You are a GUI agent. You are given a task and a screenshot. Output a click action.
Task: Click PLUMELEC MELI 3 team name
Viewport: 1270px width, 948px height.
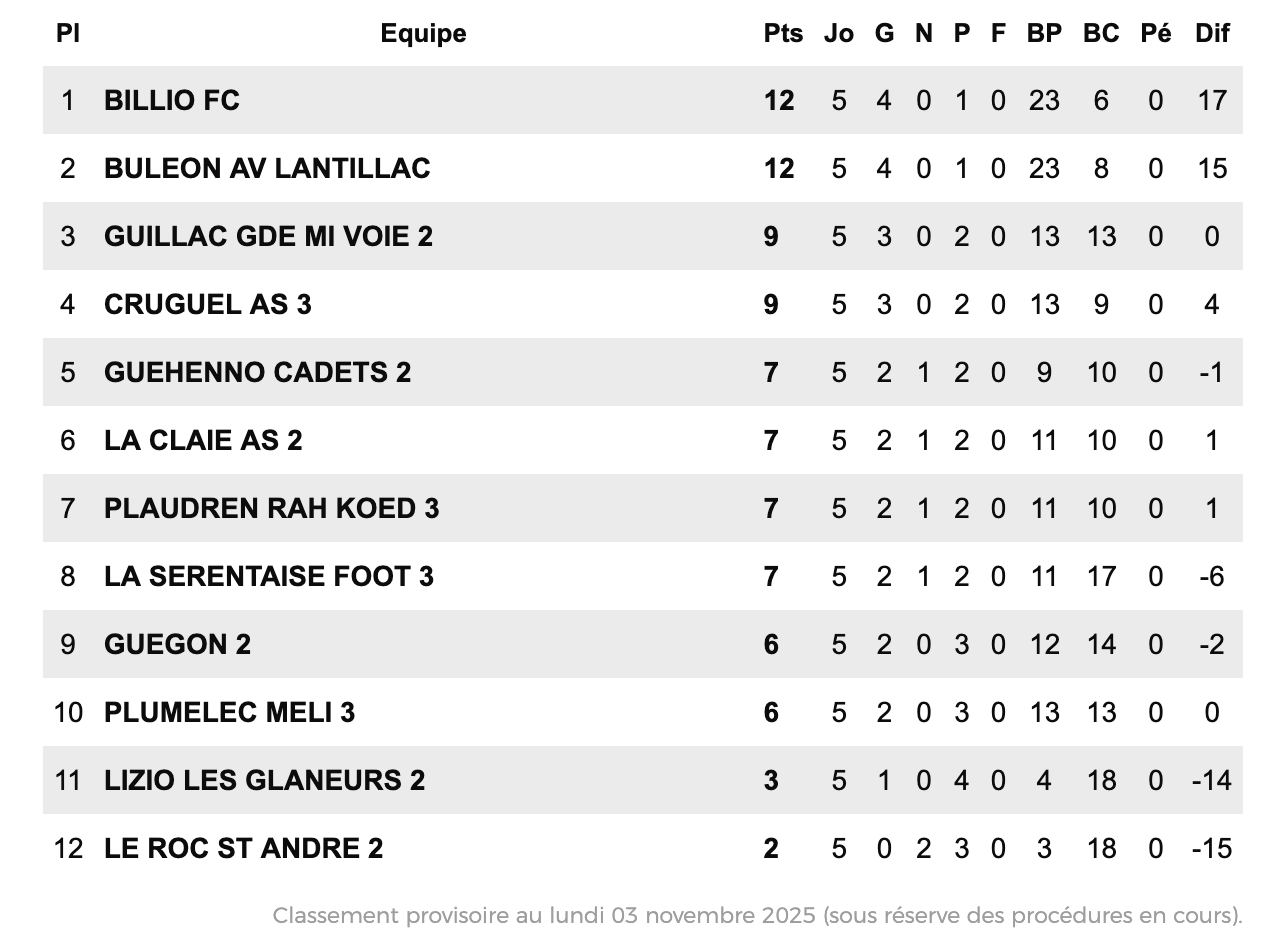coord(229,712)
